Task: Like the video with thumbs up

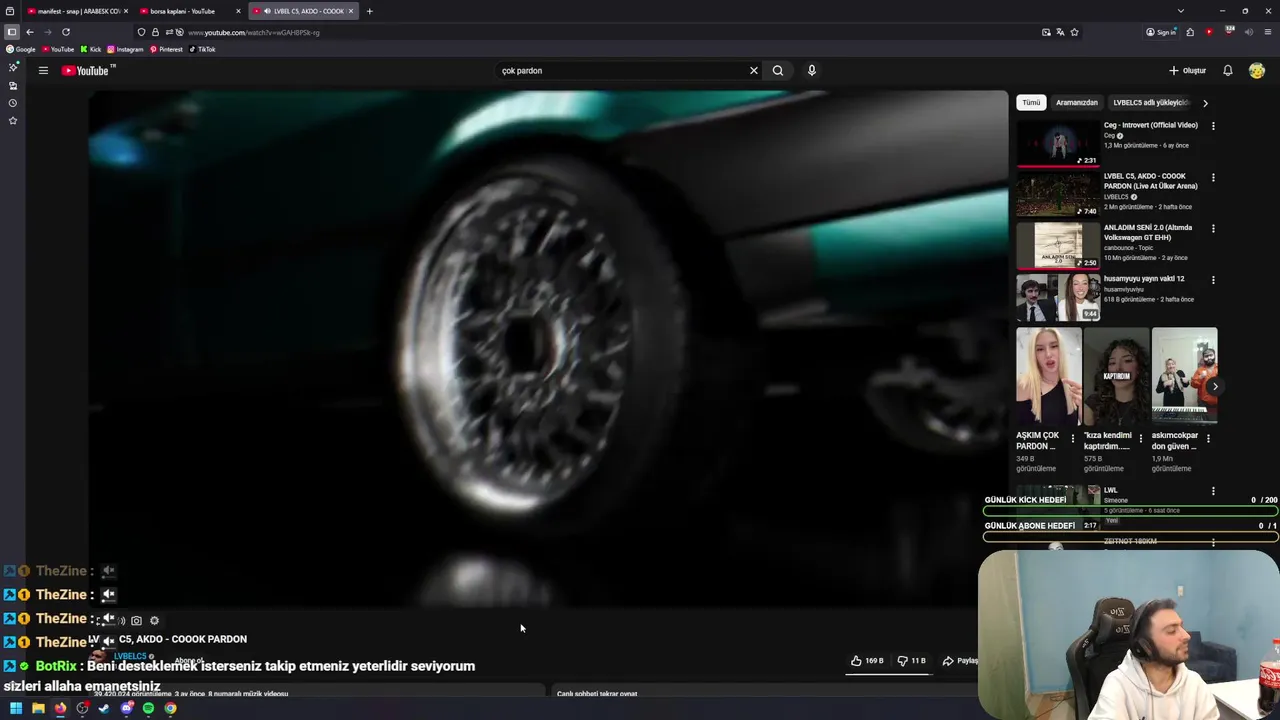Action: [867, 661]
